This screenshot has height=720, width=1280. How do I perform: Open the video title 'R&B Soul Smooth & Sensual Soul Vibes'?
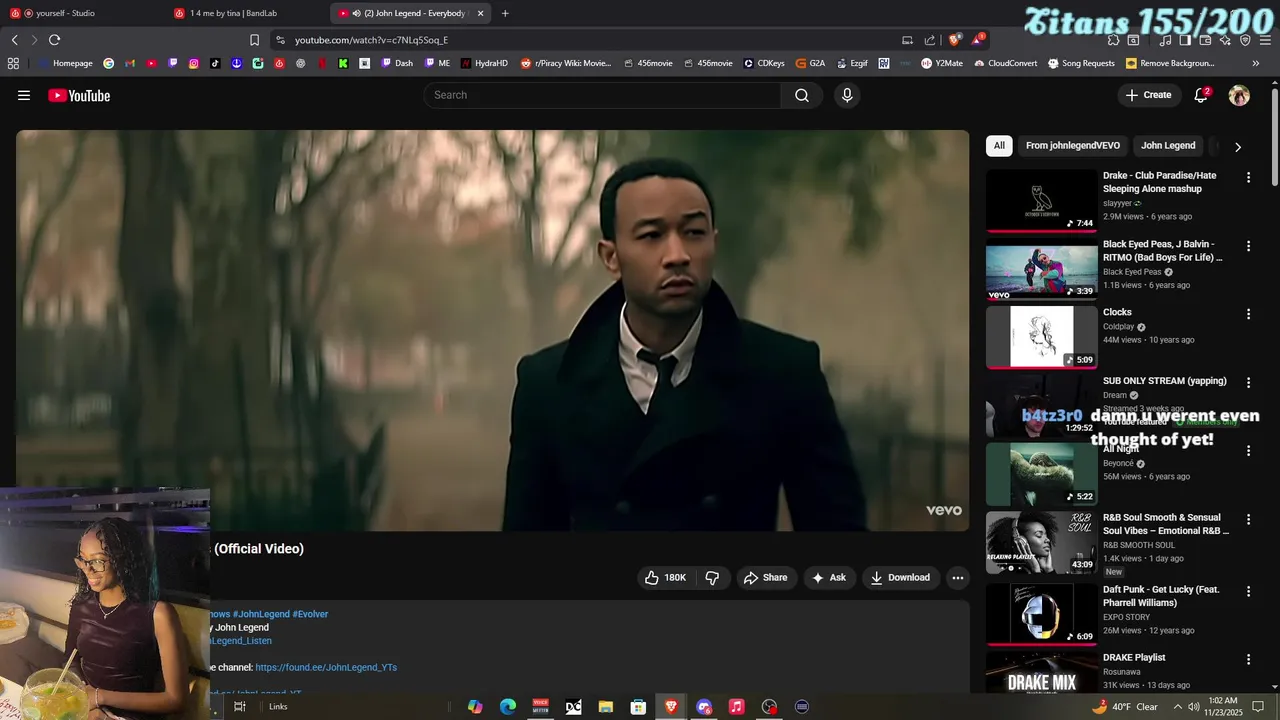(x=1166, y=524)
